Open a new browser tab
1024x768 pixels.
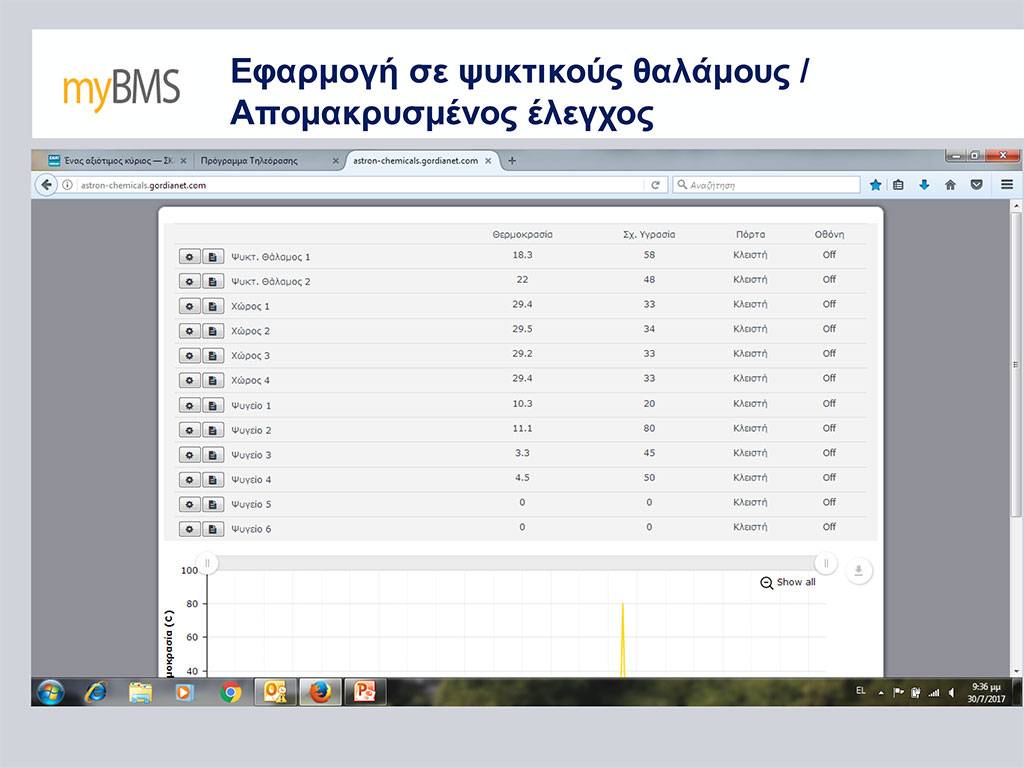512,160
